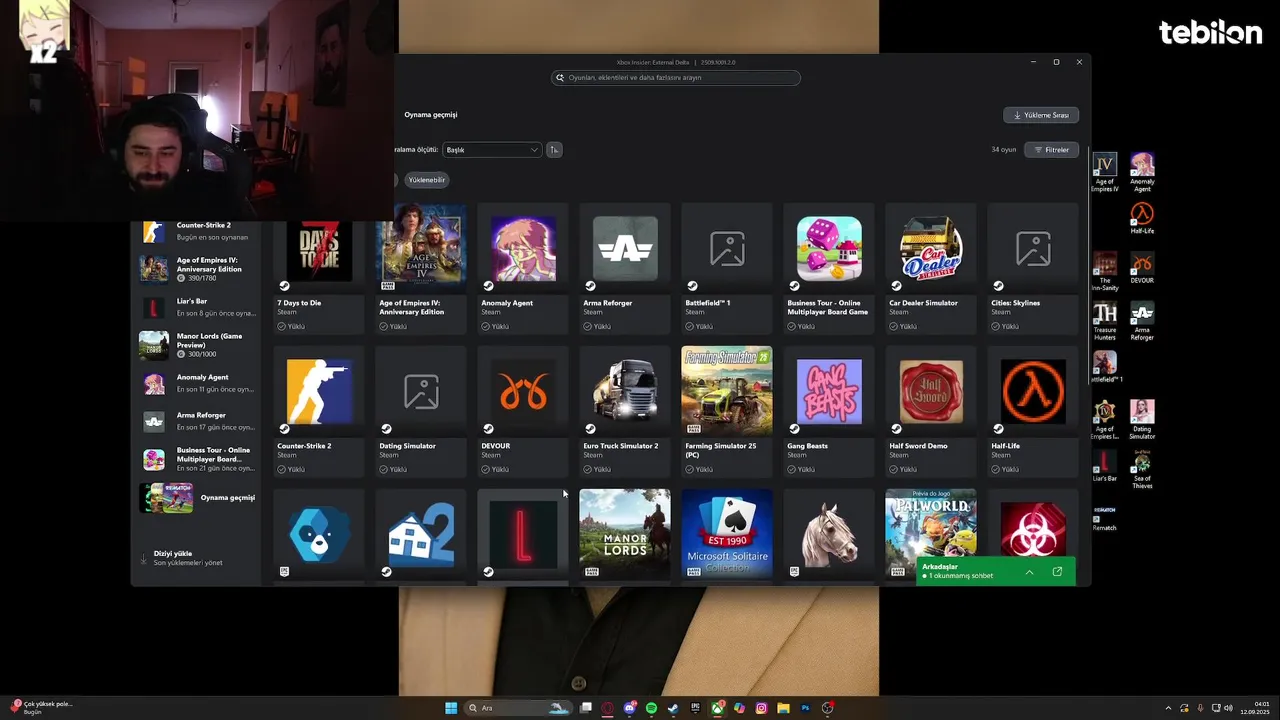Open the Liar's Bar desktop shortcut
1280x720 pixels.
tap(1105, 467)
